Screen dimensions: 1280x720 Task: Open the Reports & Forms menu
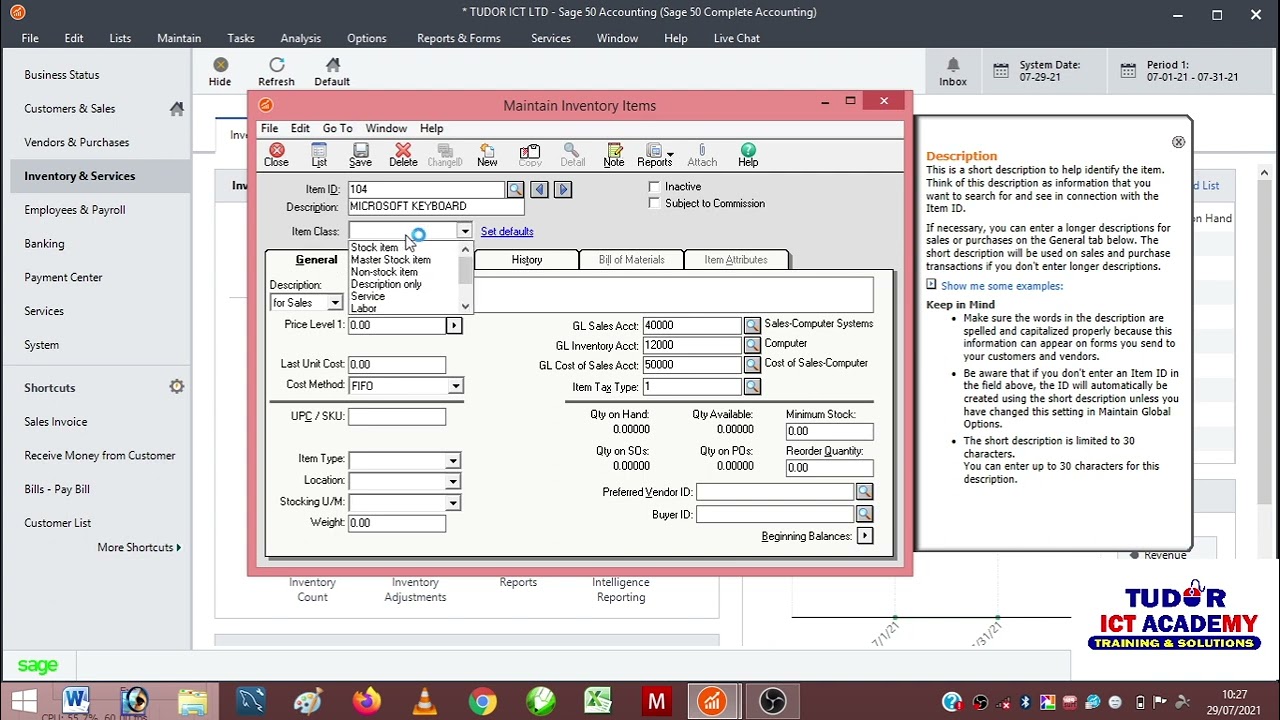(x=459, y=38)
